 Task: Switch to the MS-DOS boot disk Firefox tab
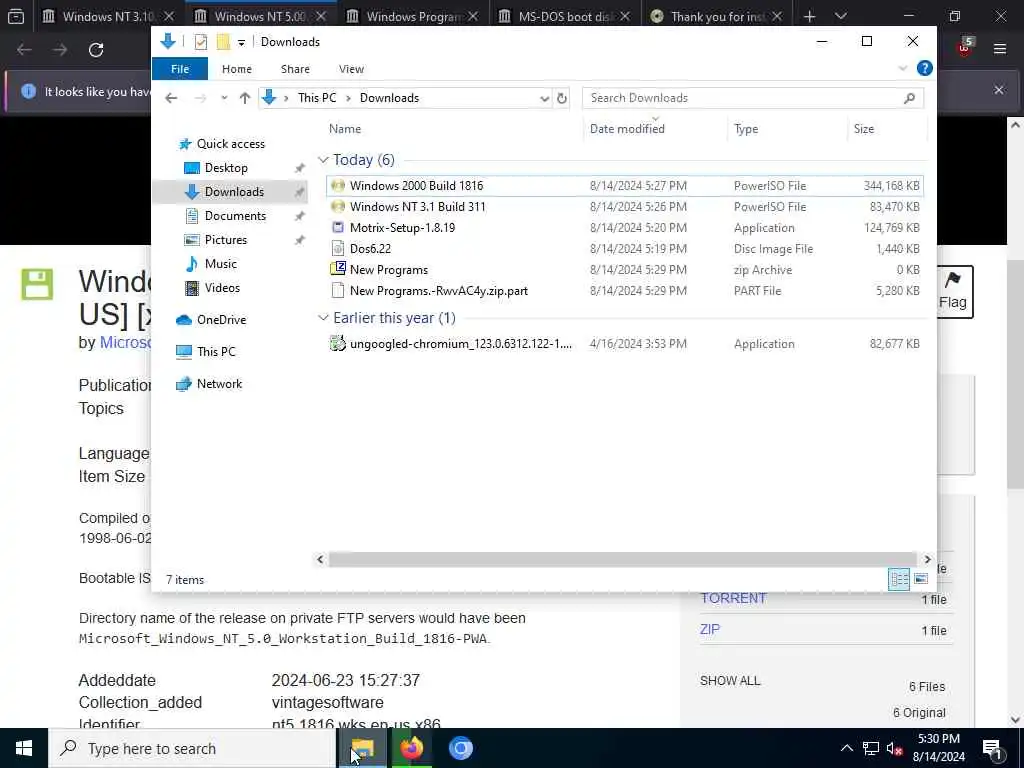tap(564, 16)
